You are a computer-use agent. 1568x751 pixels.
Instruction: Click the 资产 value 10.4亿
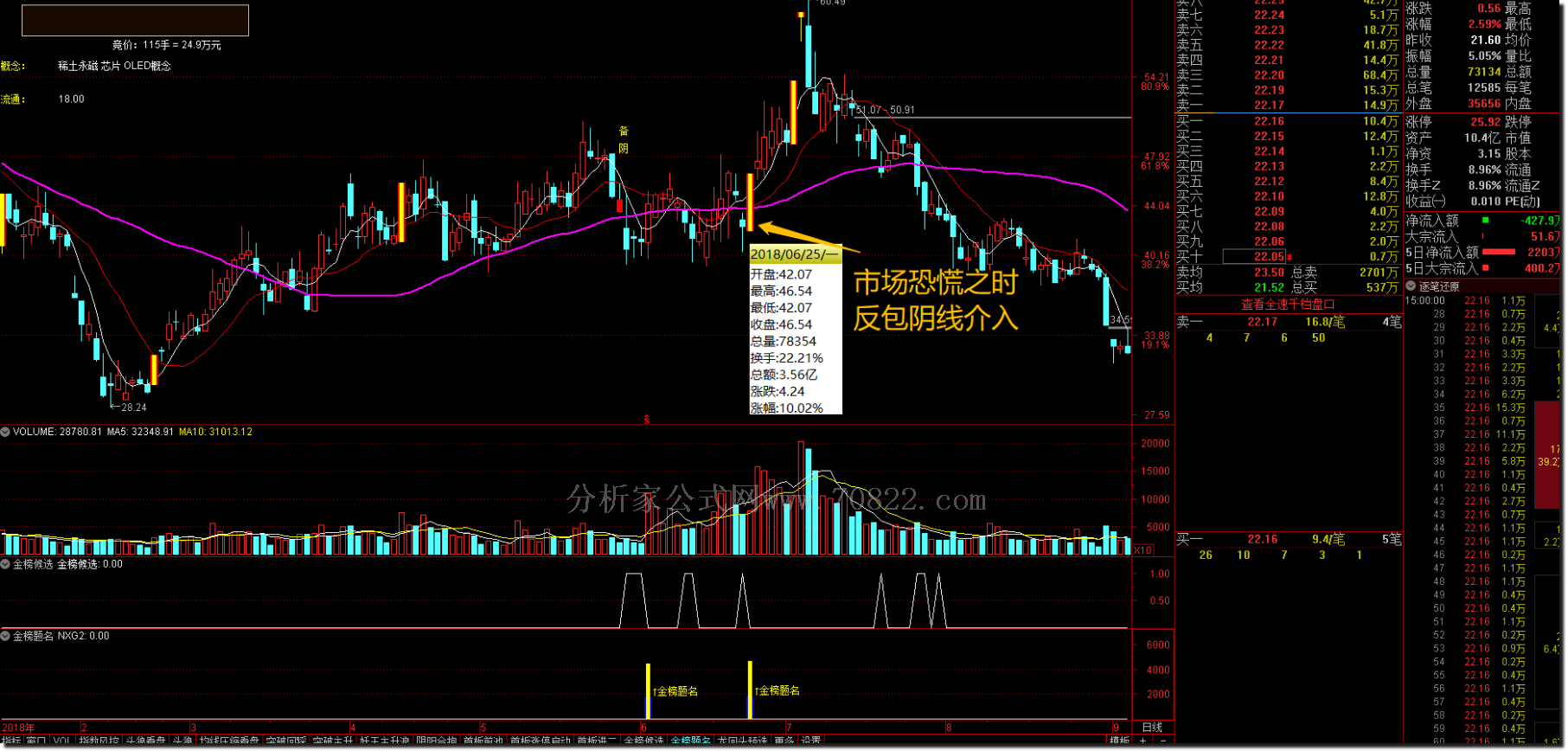tap(1482, 138)
